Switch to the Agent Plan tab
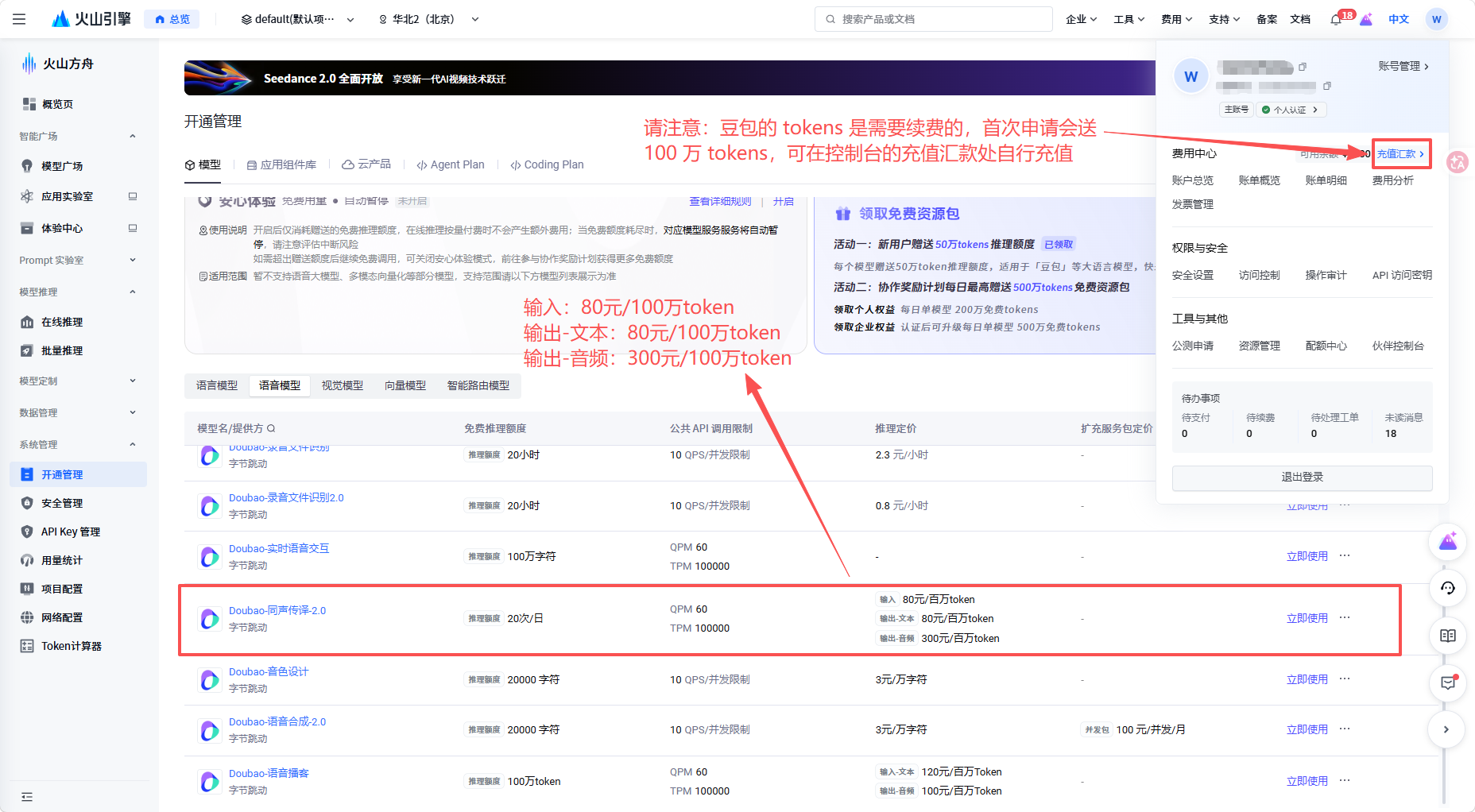 450,164
